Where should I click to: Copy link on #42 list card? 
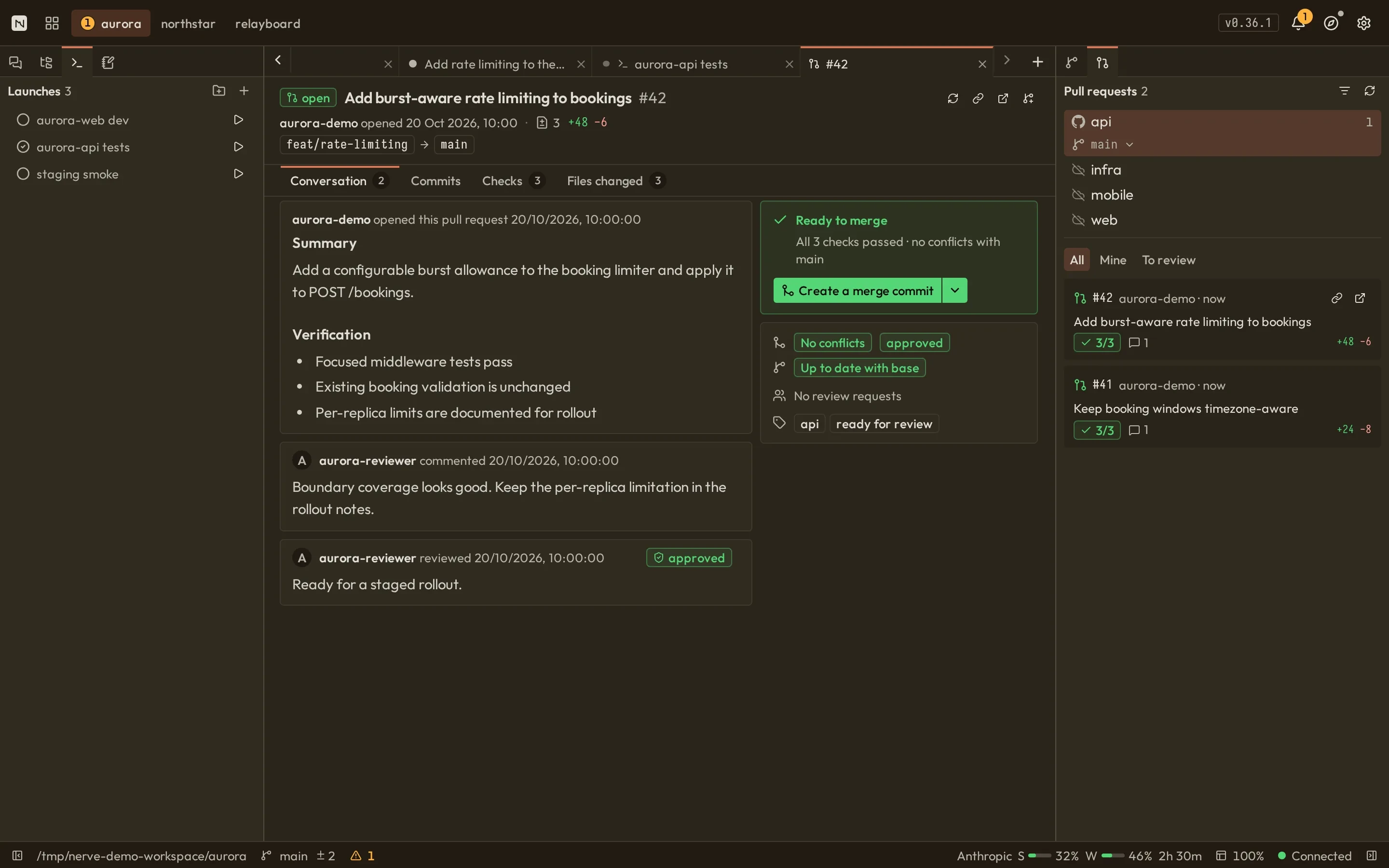(1337, 298)
